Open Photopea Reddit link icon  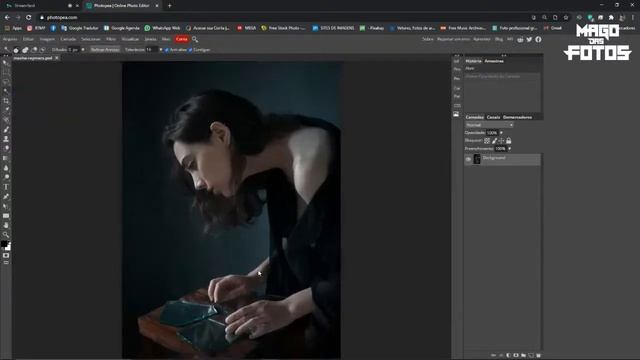coord(520,39)
